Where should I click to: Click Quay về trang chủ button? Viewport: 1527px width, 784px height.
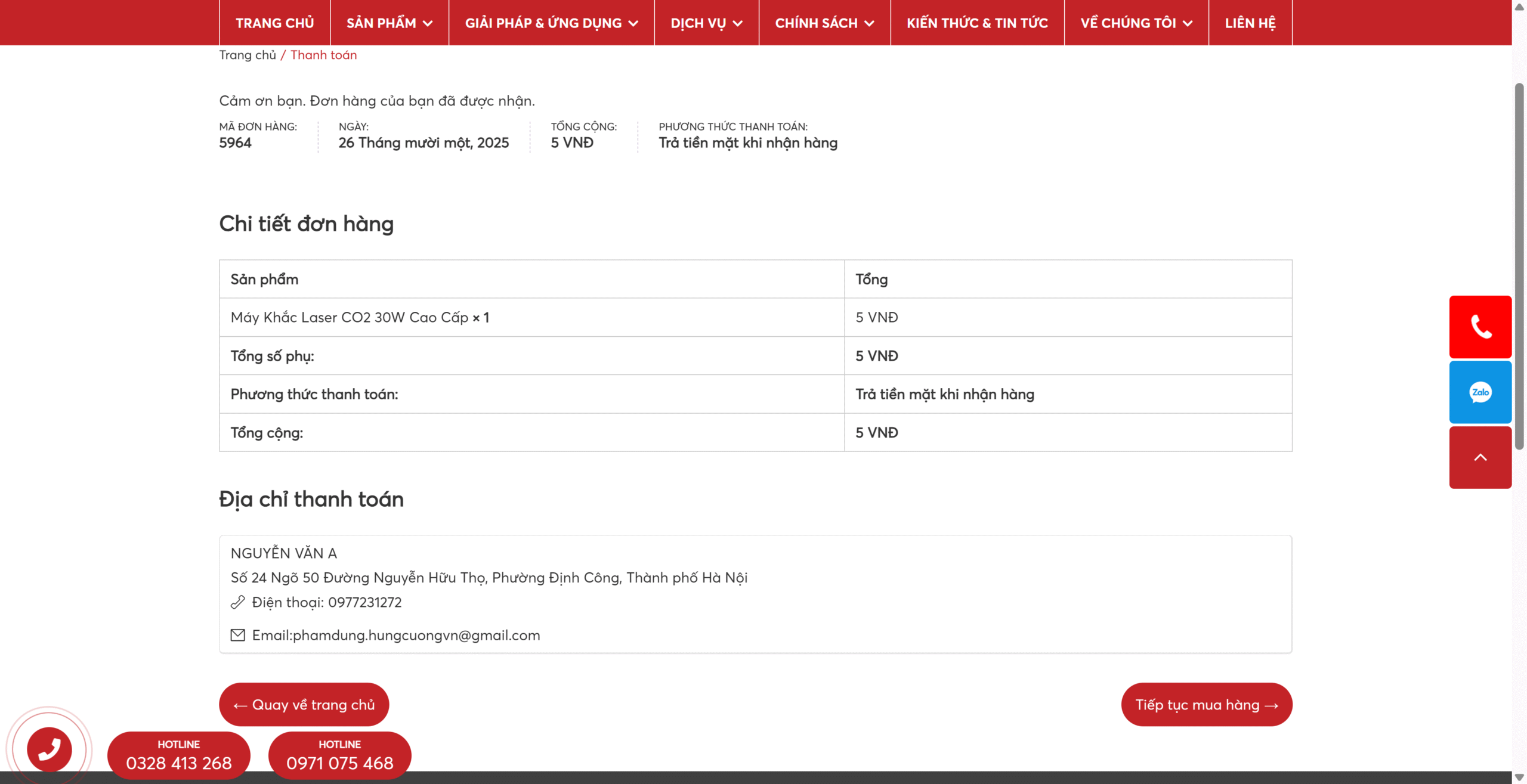point(304,704)
